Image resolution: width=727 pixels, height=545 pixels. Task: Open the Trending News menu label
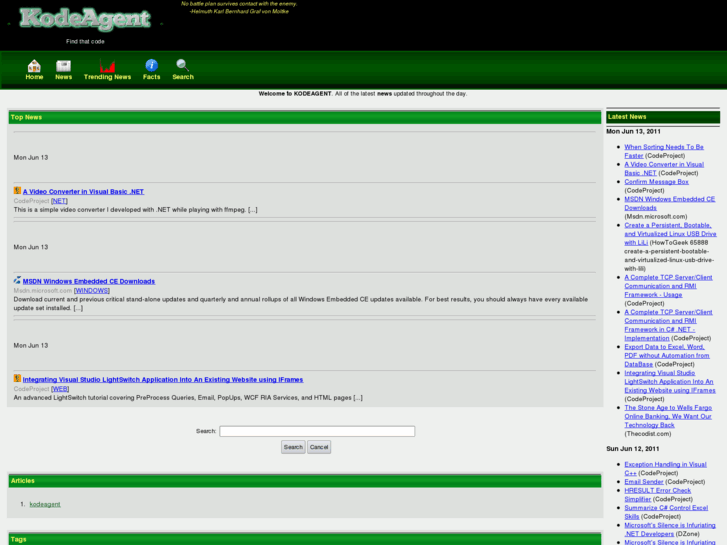(x=108, y=77)
